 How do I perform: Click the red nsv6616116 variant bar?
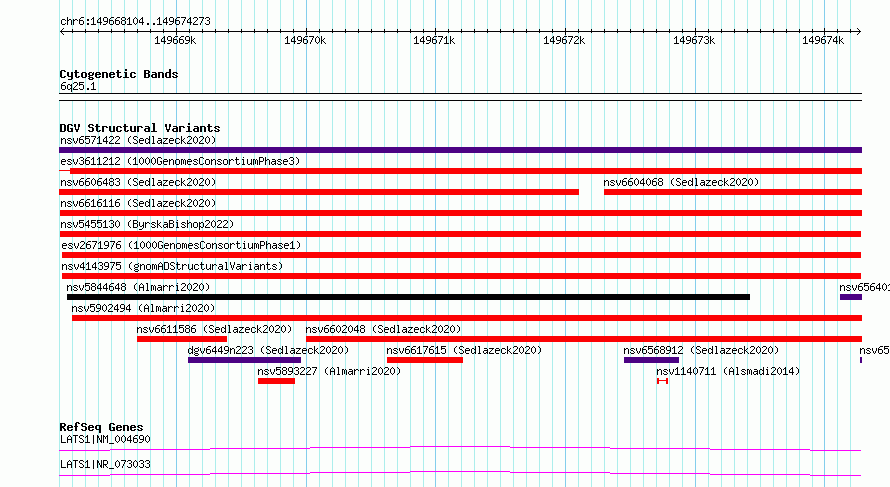coord(460,213)
